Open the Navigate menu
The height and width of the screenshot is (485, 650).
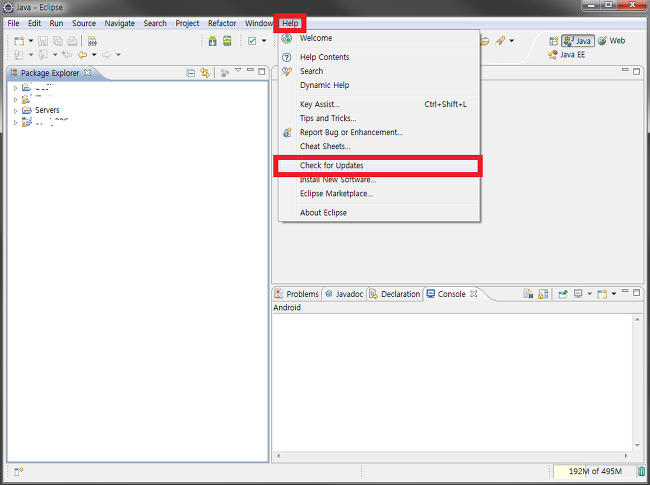(119, 23)
